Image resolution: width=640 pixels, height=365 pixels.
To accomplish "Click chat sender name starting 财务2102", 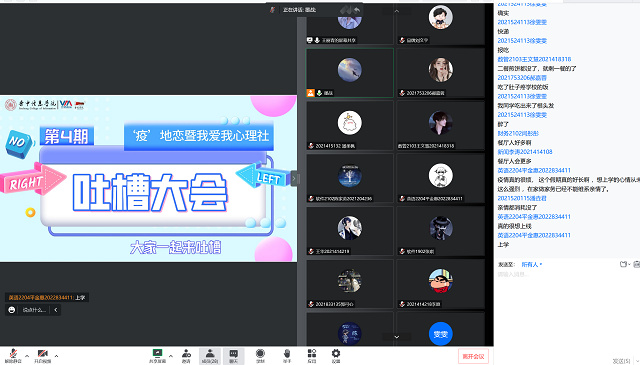I will (x=518, y=134).
